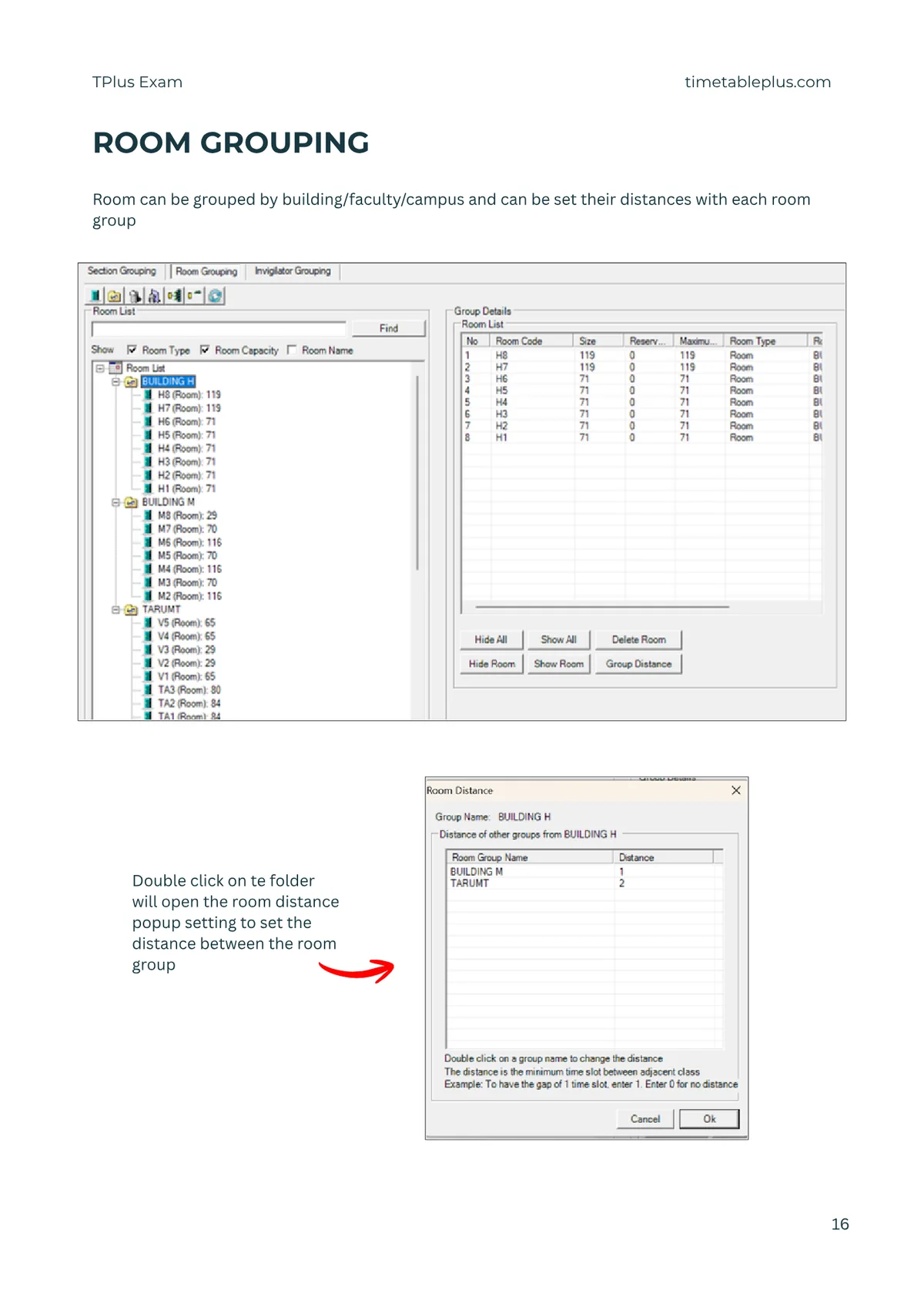Click the door icon next to V3 (Room): 29
Screen dimensions: 924x1307
[x=148, y=650]
